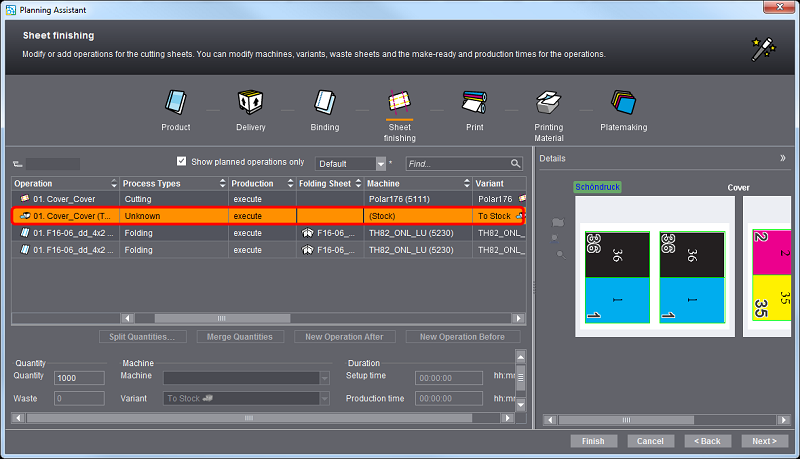This screenshot has height=459, width=800.
Task: Click the magic wand assistant icon
Action: 763,47
